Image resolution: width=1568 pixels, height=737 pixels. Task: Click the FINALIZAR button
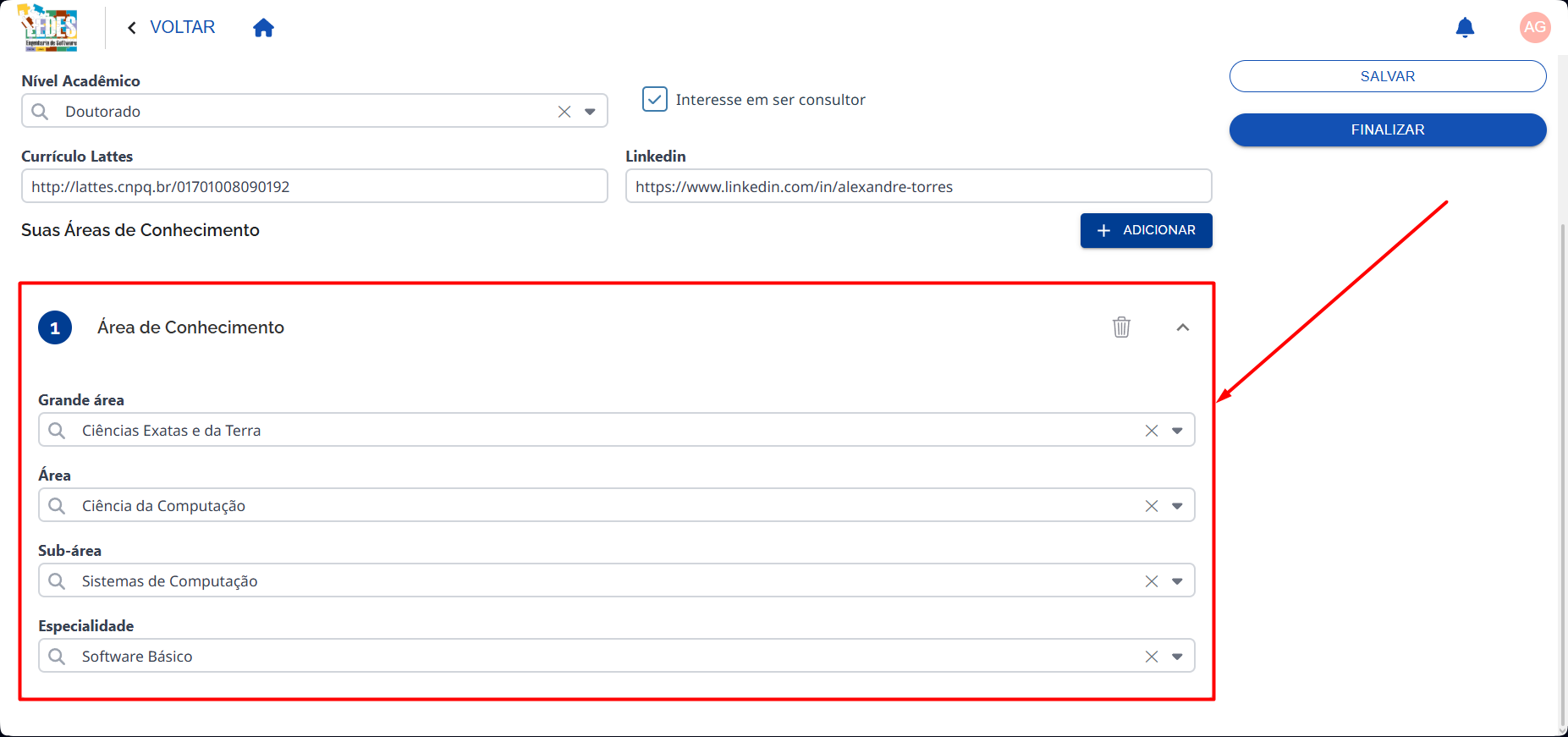coord(1387,129)
